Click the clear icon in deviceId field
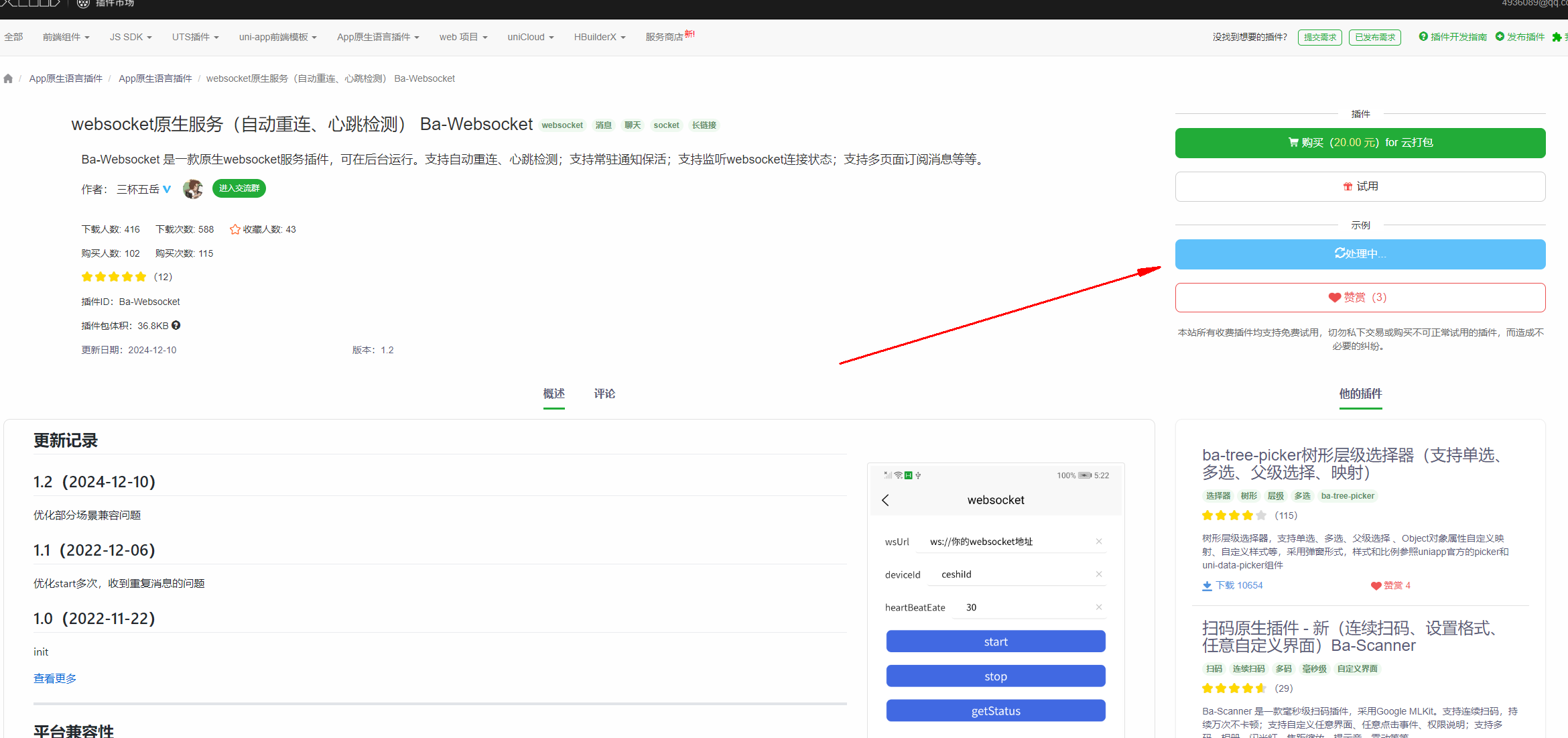 [1099, 574]
